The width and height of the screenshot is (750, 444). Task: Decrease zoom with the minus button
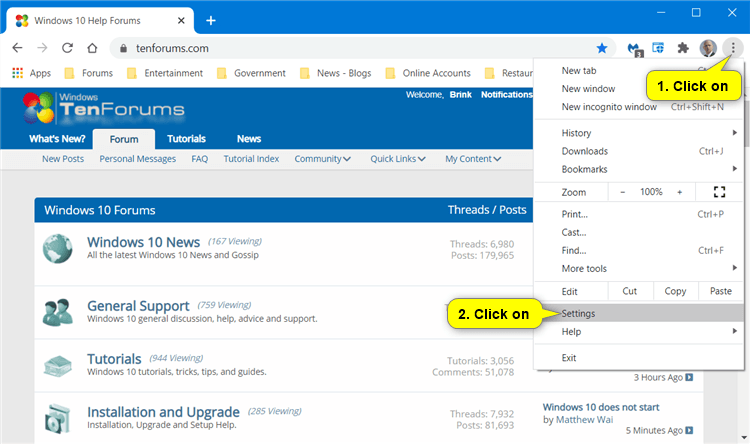[x=622, y=192]
